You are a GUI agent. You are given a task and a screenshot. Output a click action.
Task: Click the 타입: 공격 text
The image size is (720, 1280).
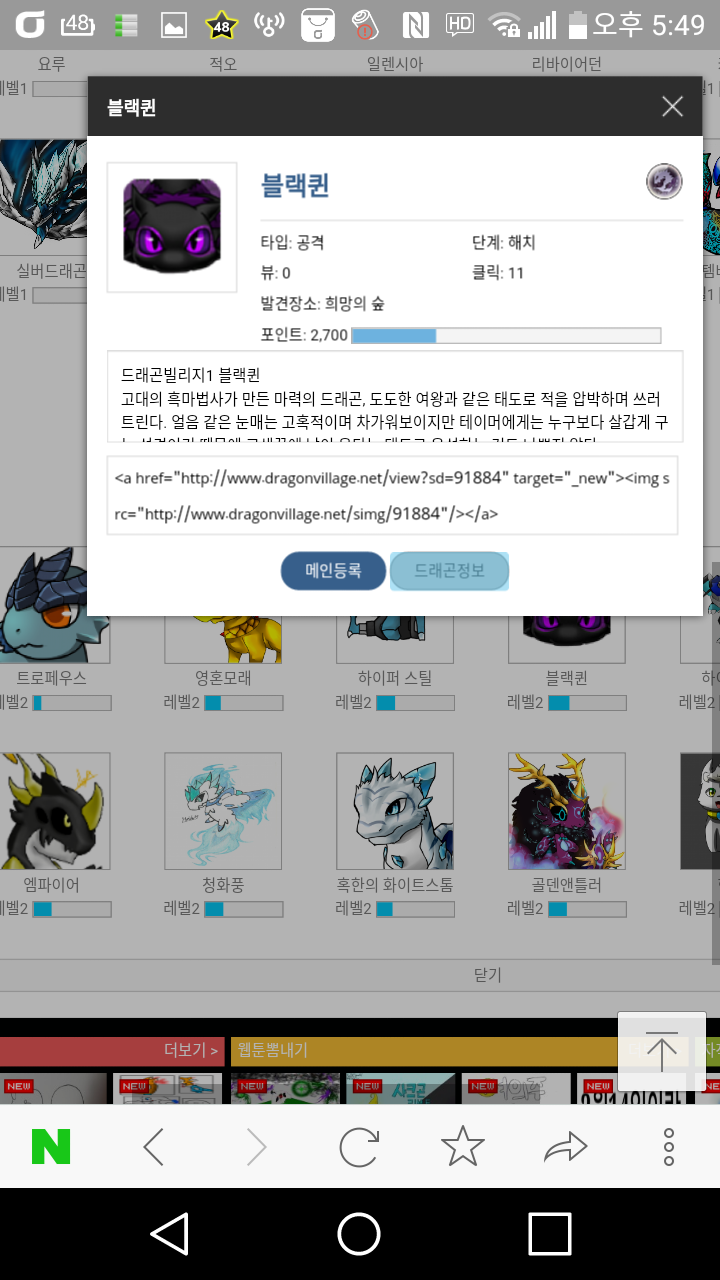292,243
